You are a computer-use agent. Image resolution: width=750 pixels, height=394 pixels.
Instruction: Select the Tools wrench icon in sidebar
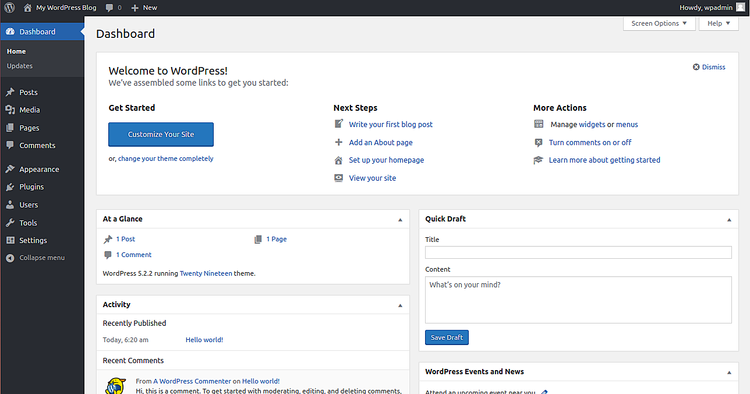point(10,223)
